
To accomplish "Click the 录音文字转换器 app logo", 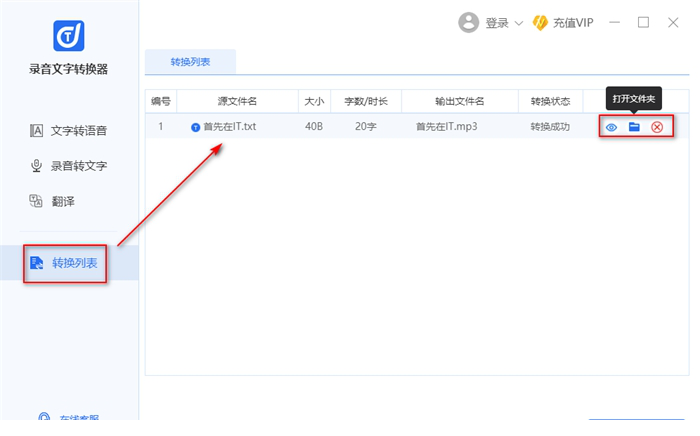I will click(x=69, y=36).
